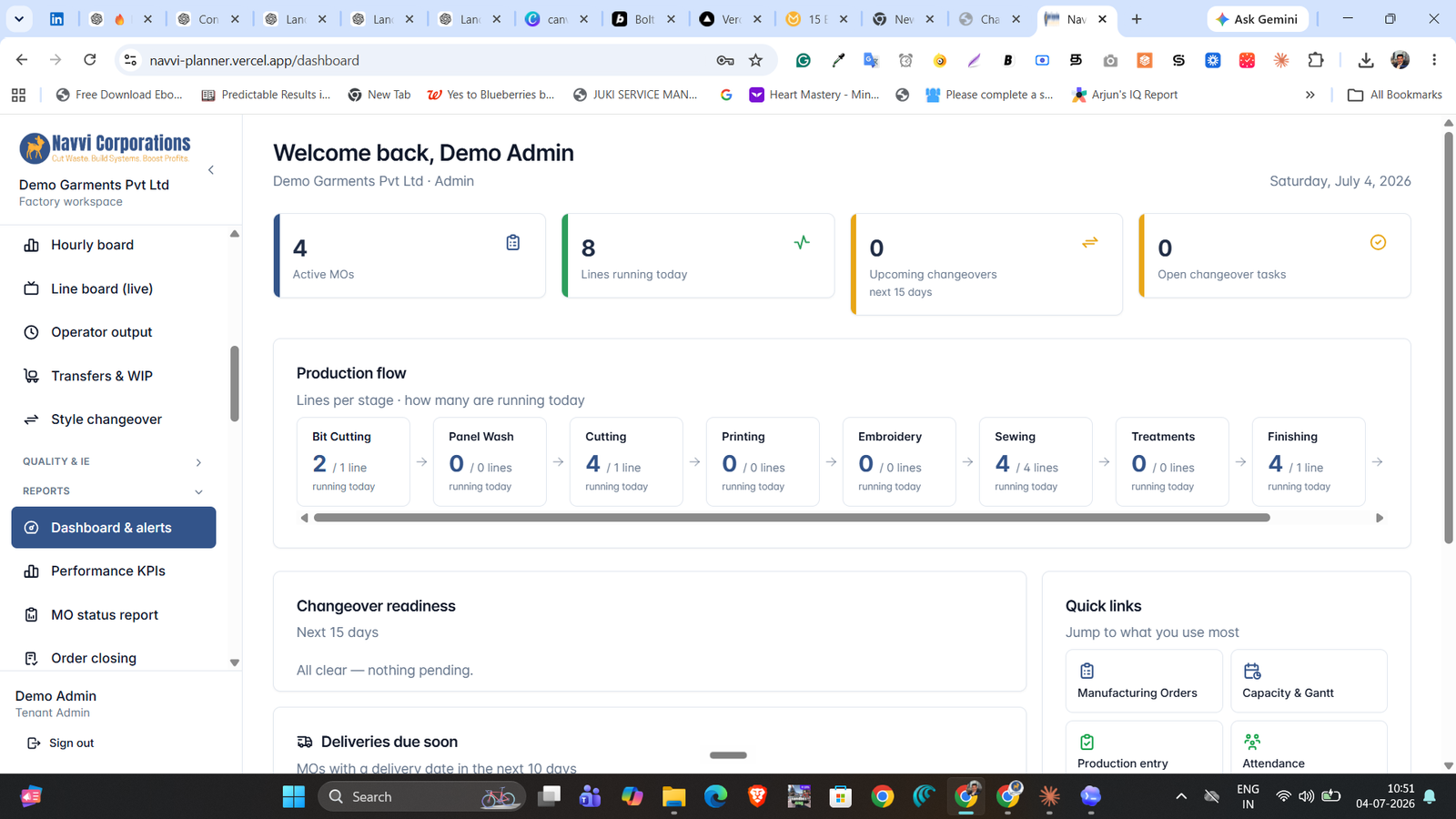Open Production entry quick link
The image size is (1456, 819).
(x=1144, y=748)
